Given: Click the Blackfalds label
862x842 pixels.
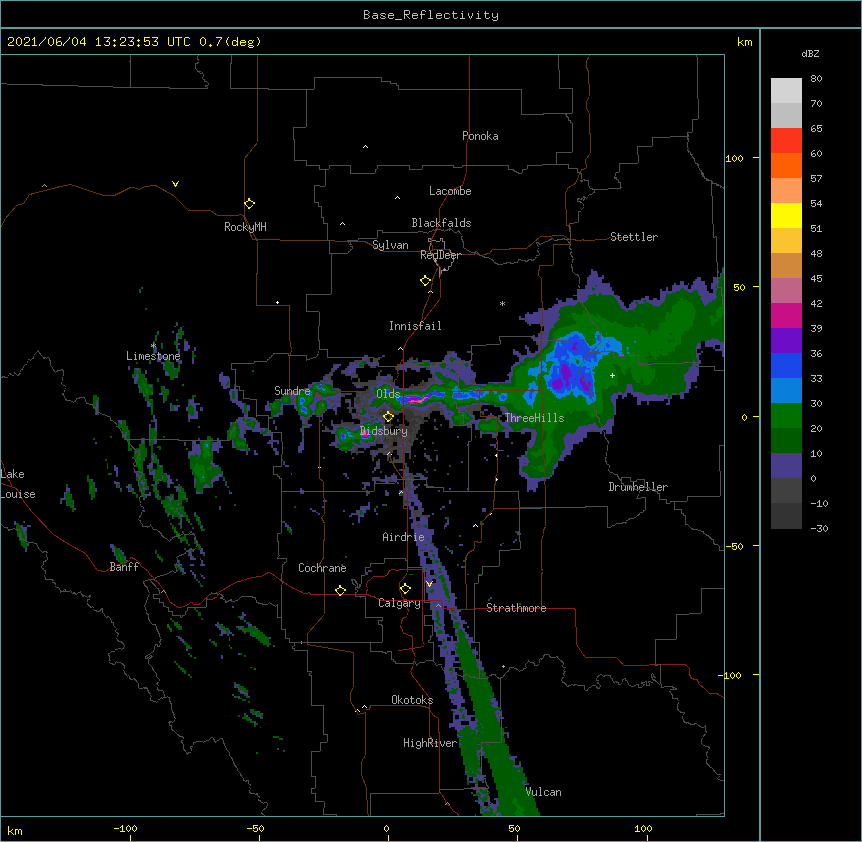Looking at the screenshot, I should coord(441,223).
